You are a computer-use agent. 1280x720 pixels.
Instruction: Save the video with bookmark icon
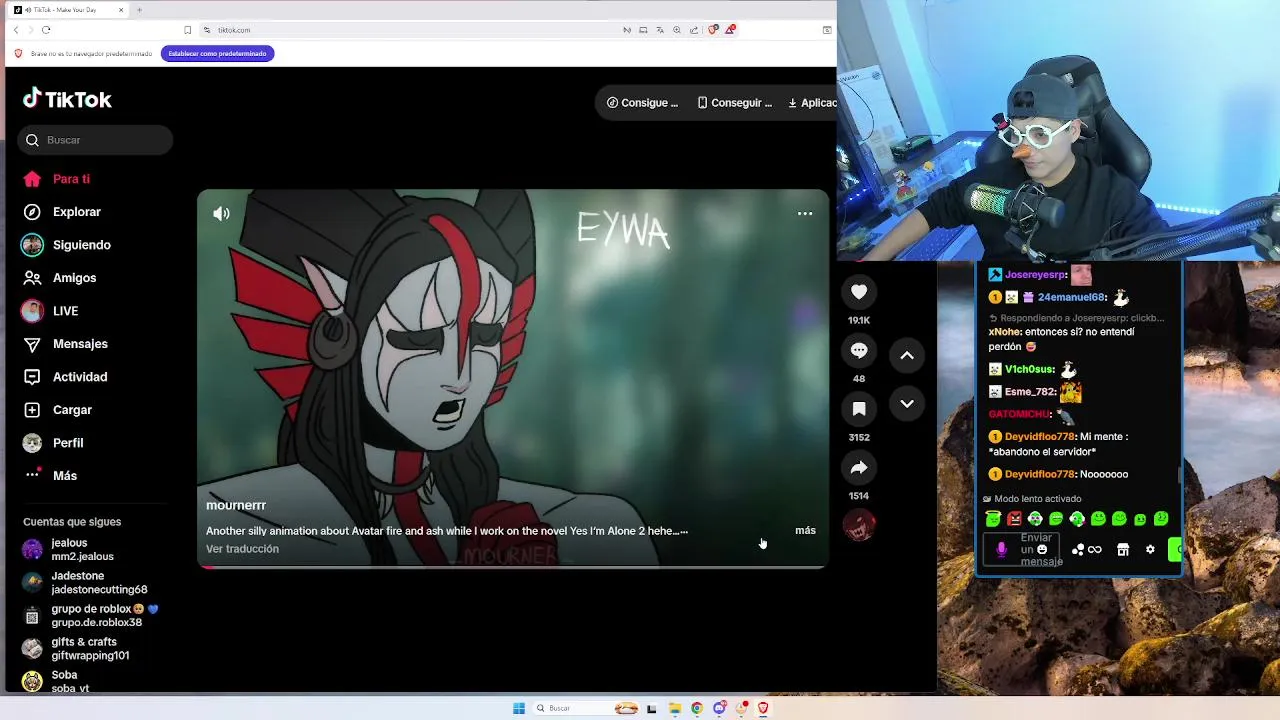(x=859, y=408)
